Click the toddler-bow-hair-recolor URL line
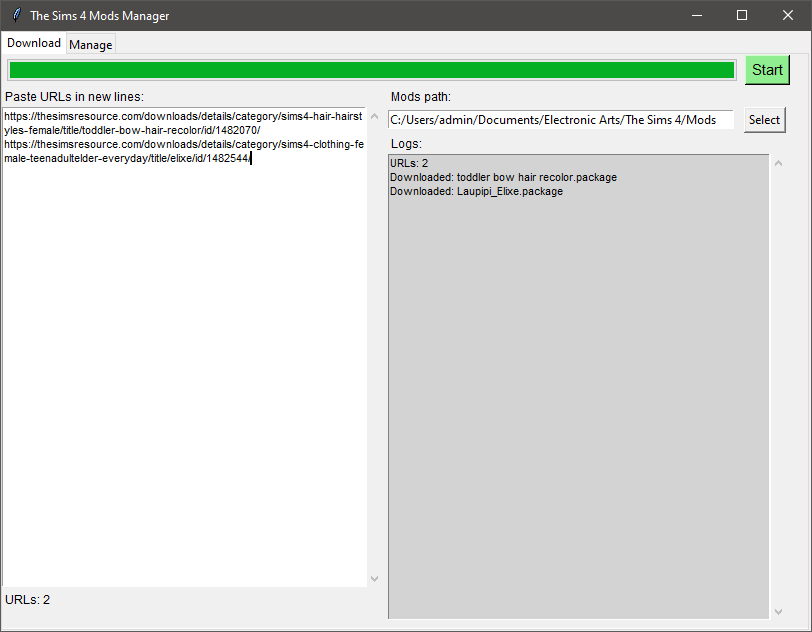The width and height of the screenshot is (812, 632). tap(183, 123)
